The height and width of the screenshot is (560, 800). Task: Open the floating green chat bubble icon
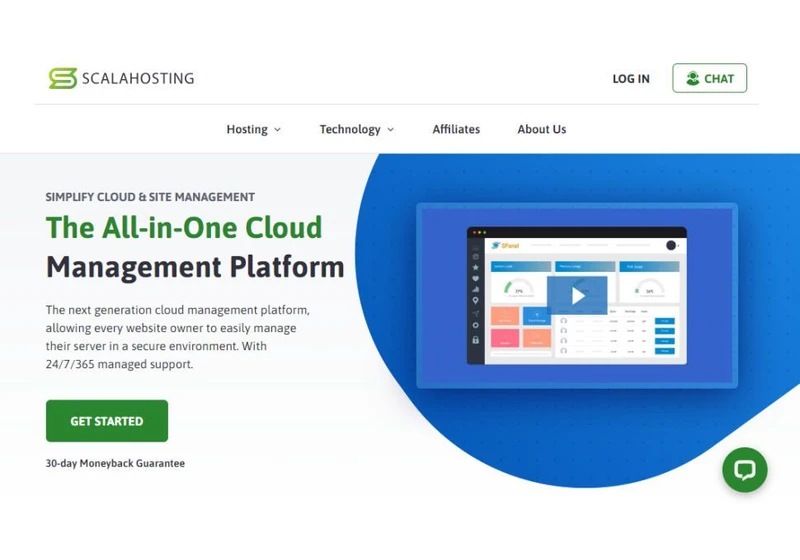coord(744,470)
